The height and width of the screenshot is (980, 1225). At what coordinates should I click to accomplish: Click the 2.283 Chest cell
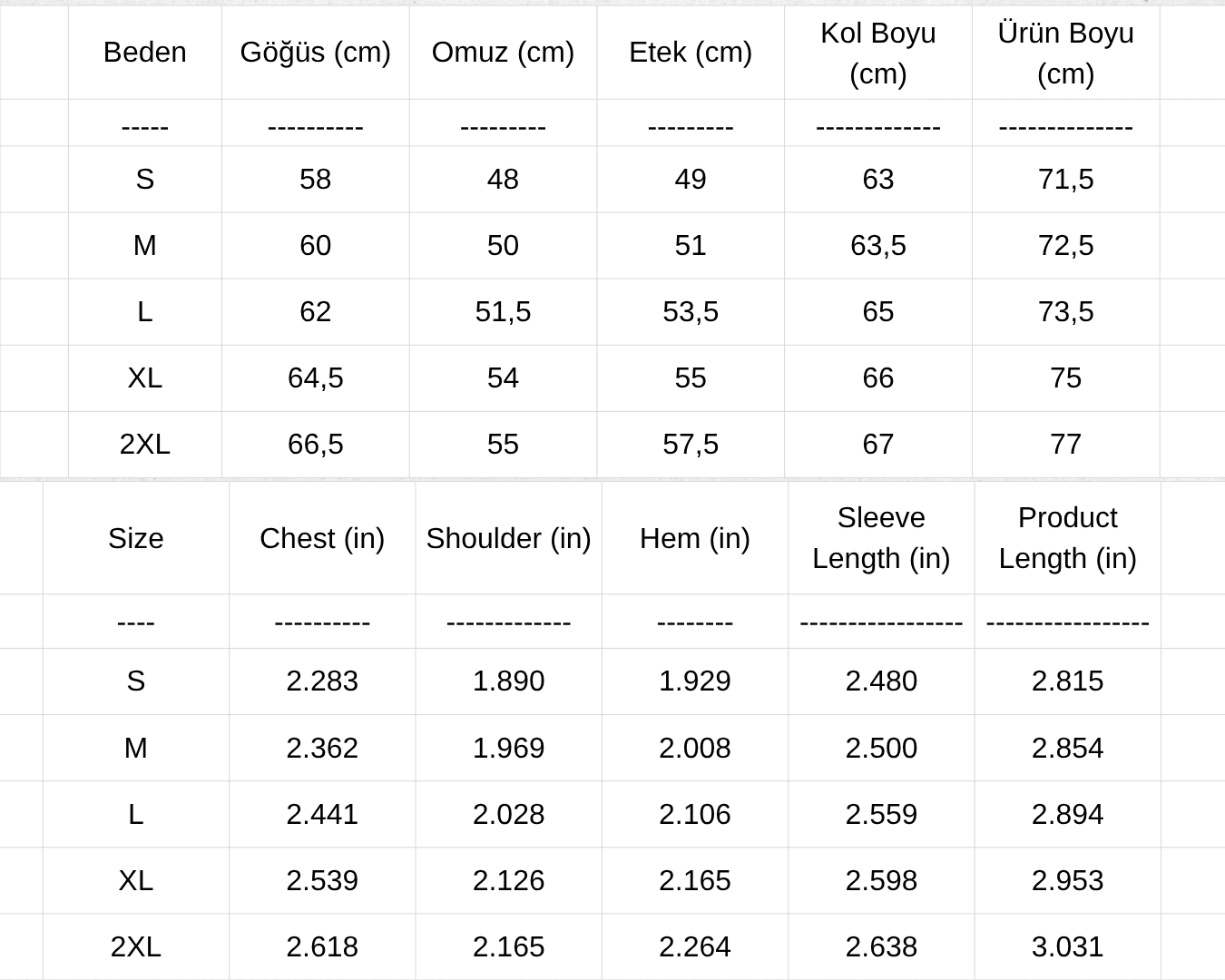coord(322,681)
